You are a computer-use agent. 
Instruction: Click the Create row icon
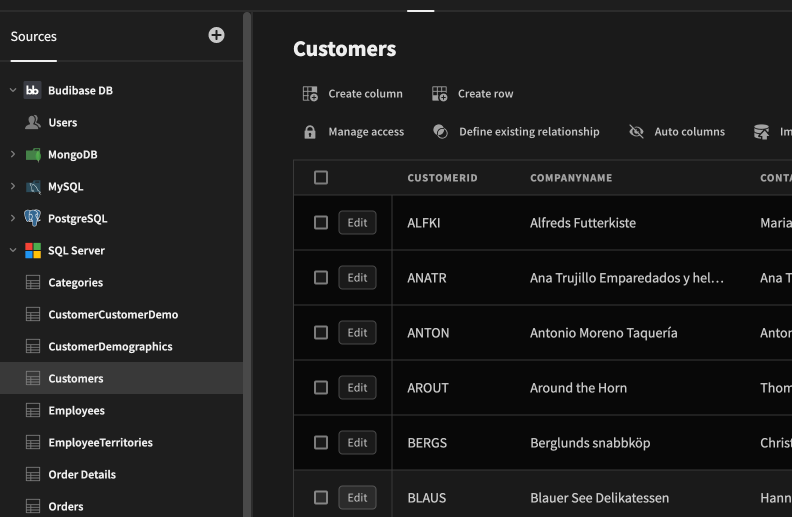(440, 94)
